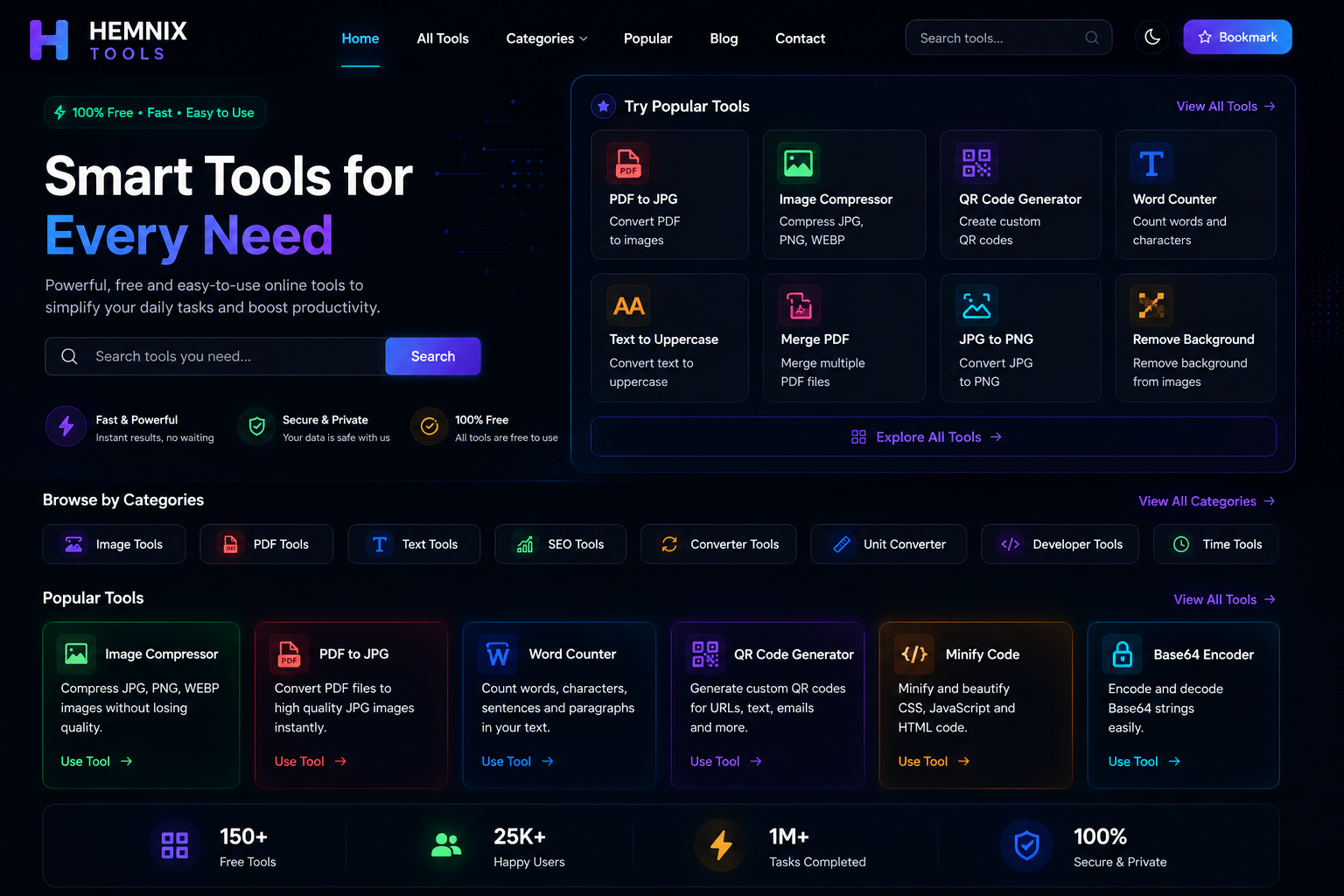Click Use Tool on Minify Code card
The height and width of the screenshot is (896, 1344).
934,761
